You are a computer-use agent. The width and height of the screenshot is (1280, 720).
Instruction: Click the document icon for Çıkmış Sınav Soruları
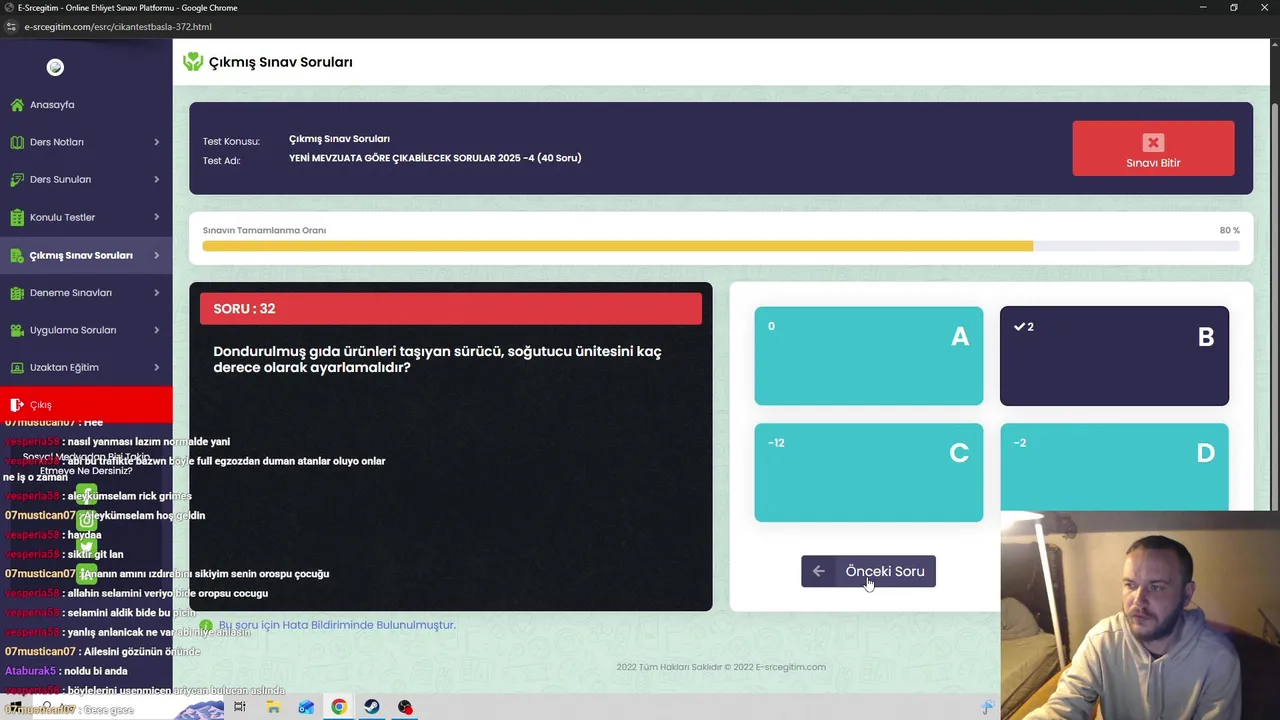(17, 255)
